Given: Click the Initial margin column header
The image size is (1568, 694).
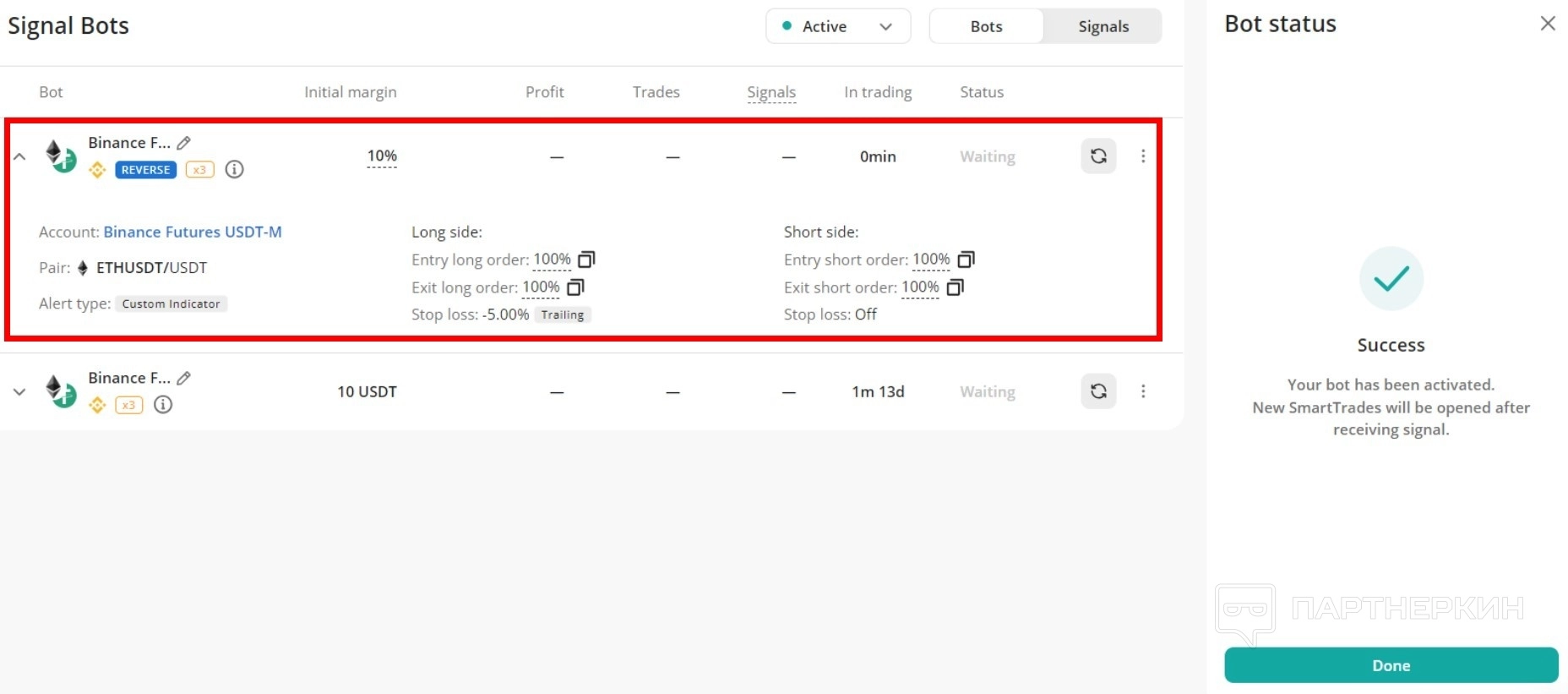Looking at the screenshot, I should coord(351,92).
